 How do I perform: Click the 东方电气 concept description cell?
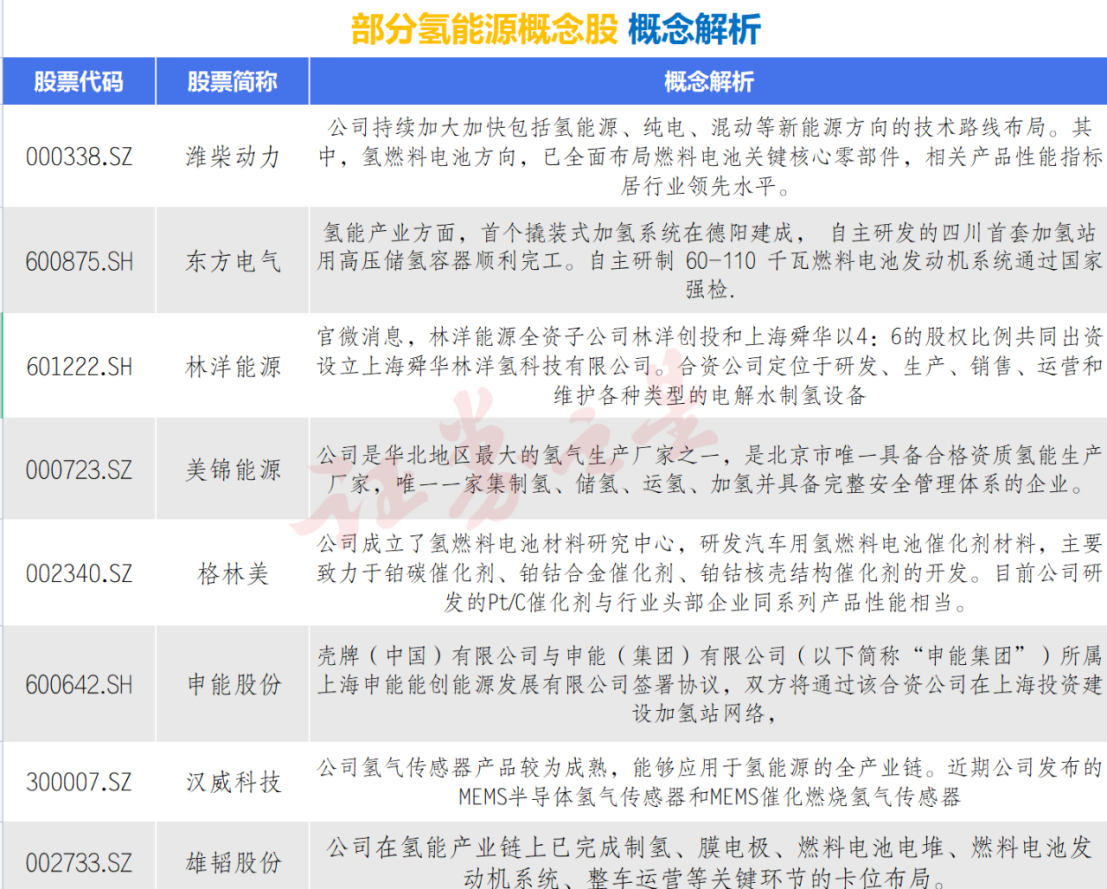click(x=708, y=261)
